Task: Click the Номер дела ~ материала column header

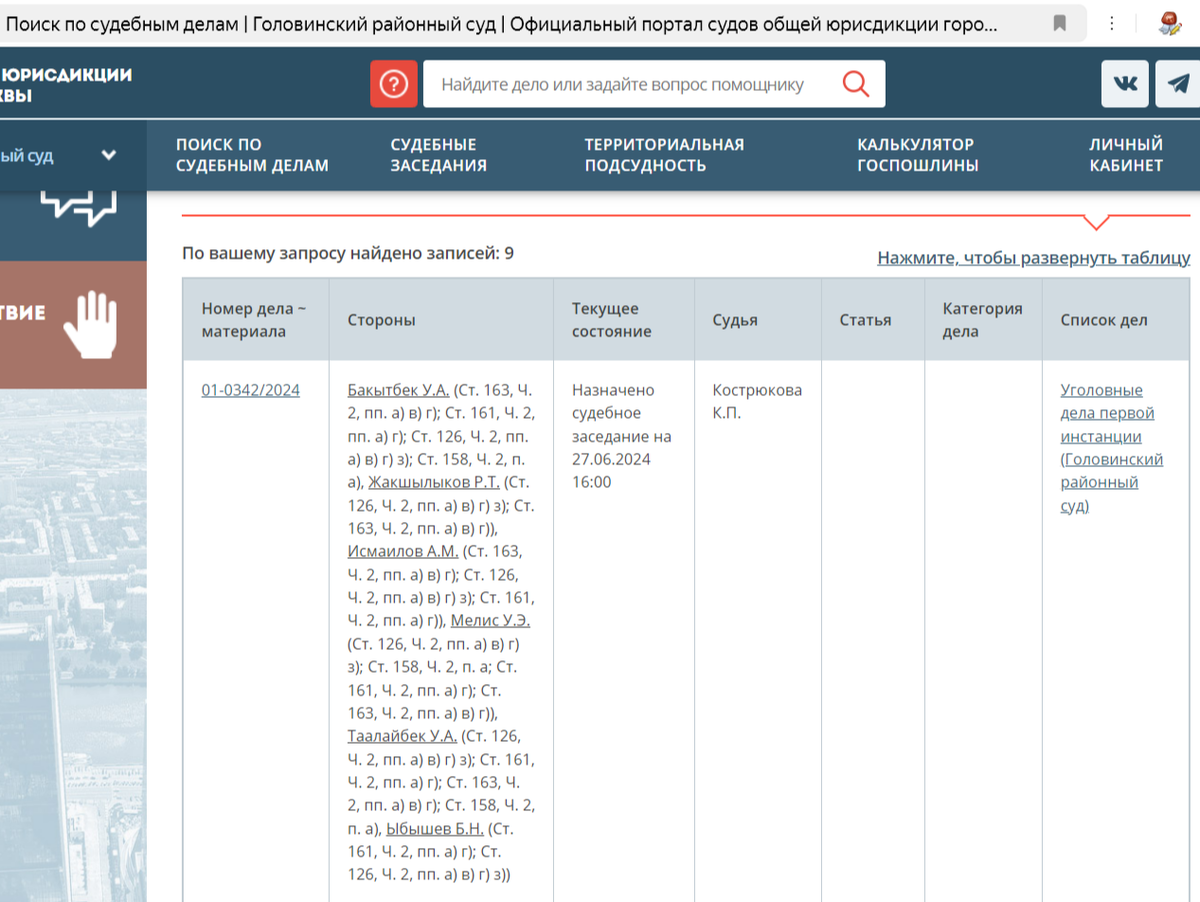Action: pyautogui.click(x=254, y=320)
